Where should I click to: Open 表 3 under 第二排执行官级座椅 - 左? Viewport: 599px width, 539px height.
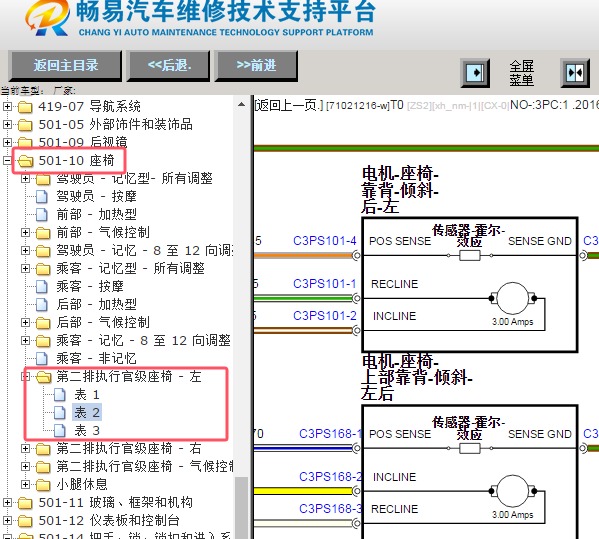(x=87, y=430)
